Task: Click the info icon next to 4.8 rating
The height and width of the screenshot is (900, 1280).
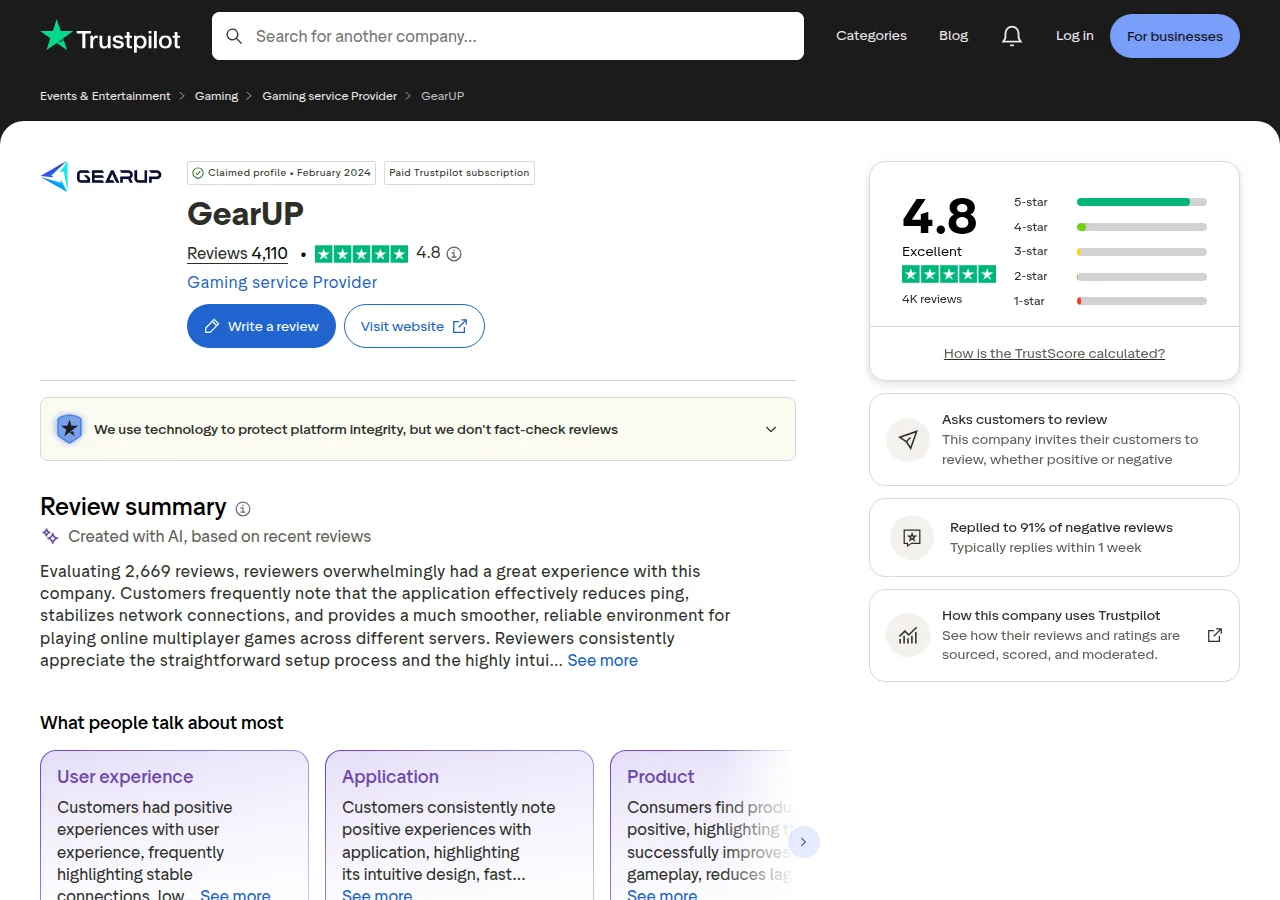Action: point(454,254)
